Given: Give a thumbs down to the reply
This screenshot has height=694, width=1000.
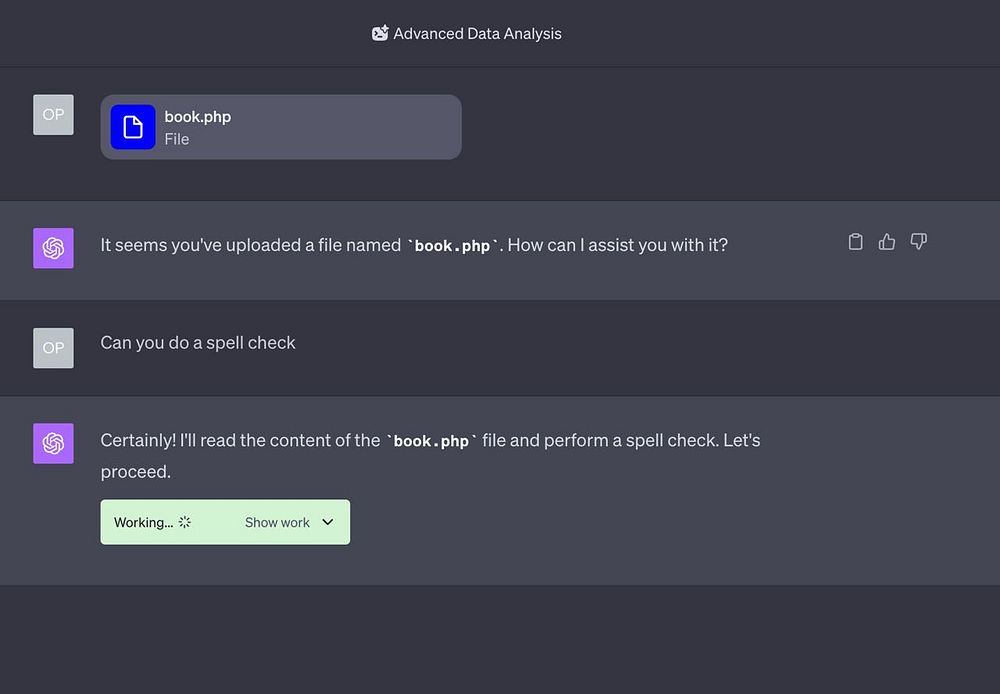Looking at the screenshot, I should tap(919, 242).
